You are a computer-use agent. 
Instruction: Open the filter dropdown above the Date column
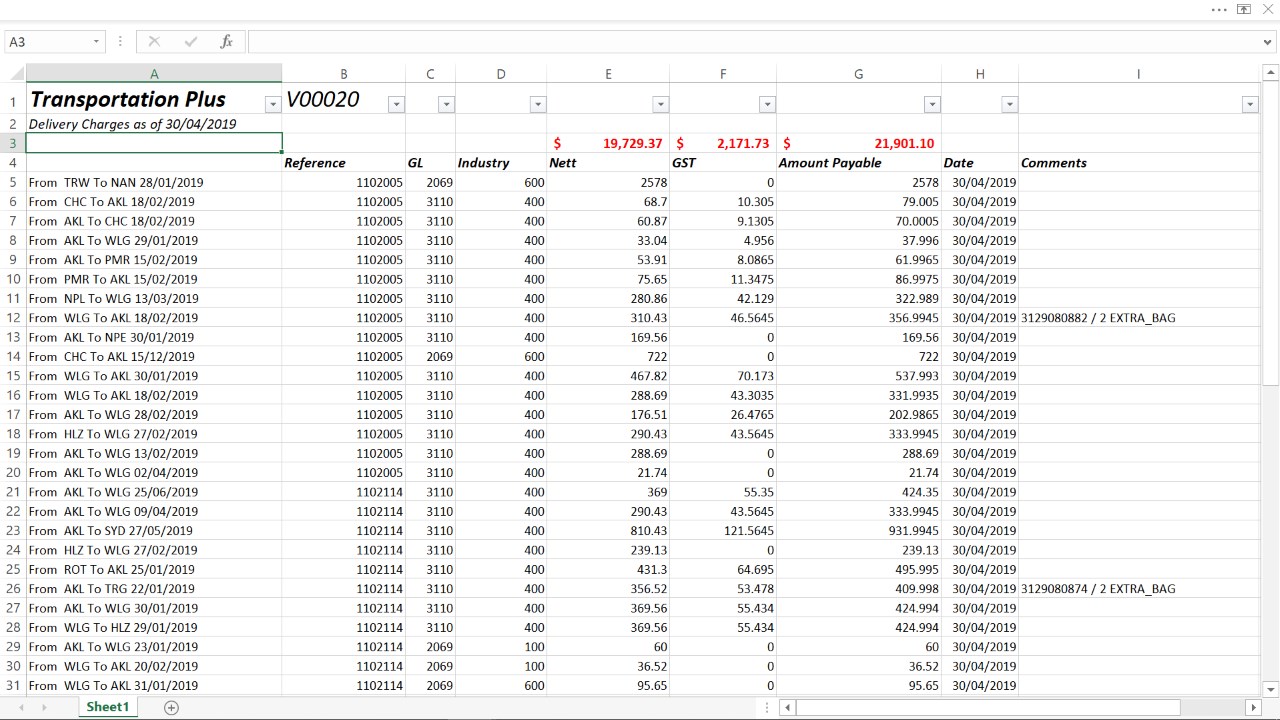[x=1009, y=103]
